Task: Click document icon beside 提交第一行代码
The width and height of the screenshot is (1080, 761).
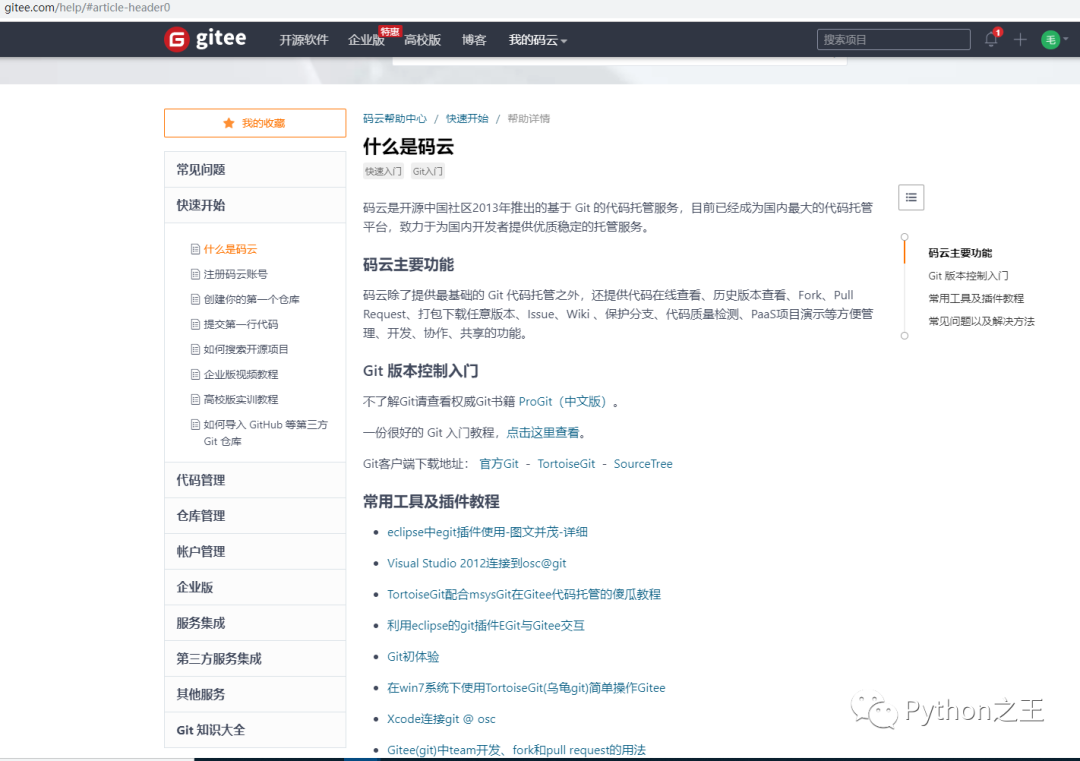Action: pyautogui.click(x=195, y=324)
